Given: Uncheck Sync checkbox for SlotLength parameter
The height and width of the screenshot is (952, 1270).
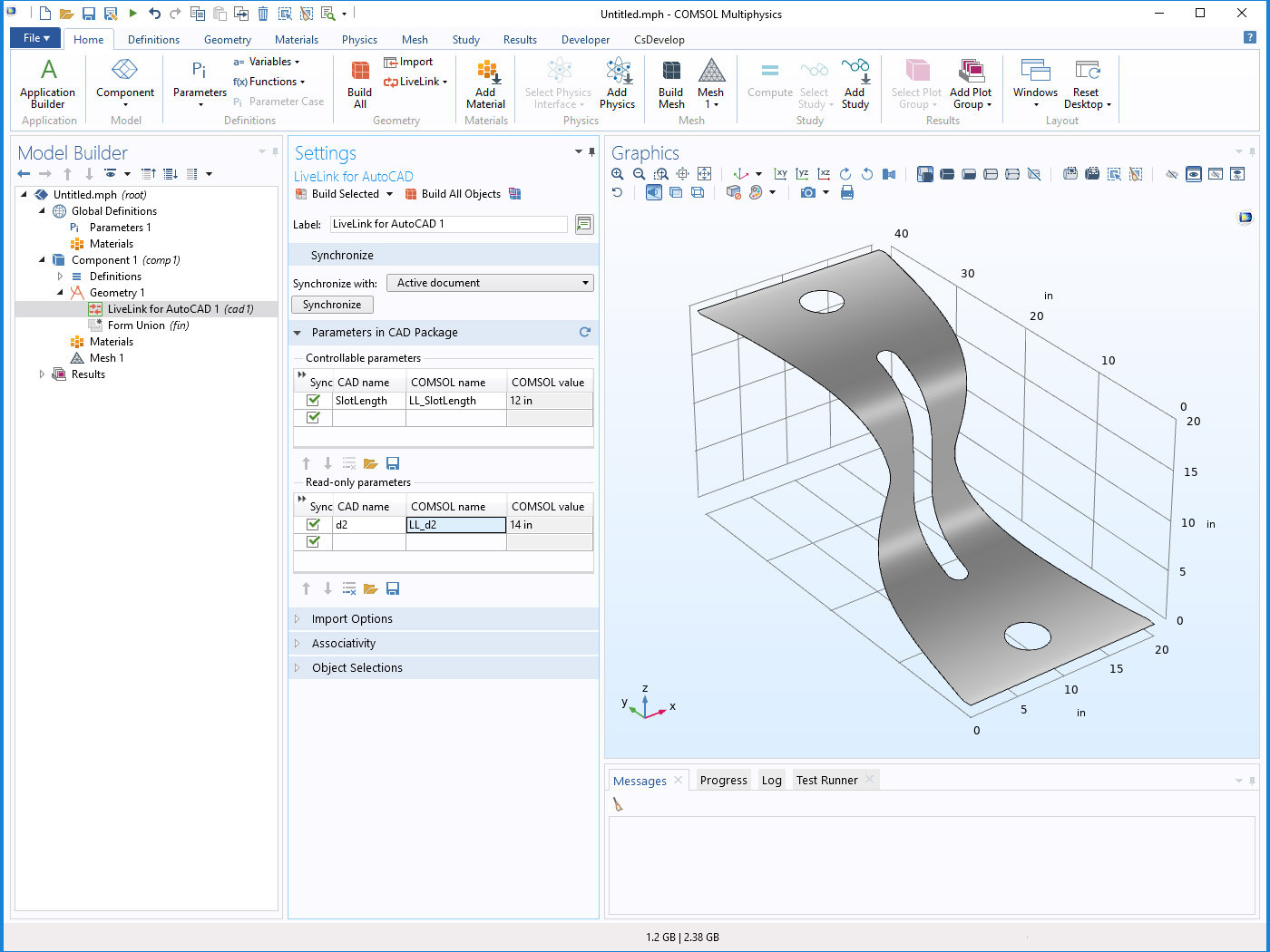Looking at the screenshot, I should point(314,400).
